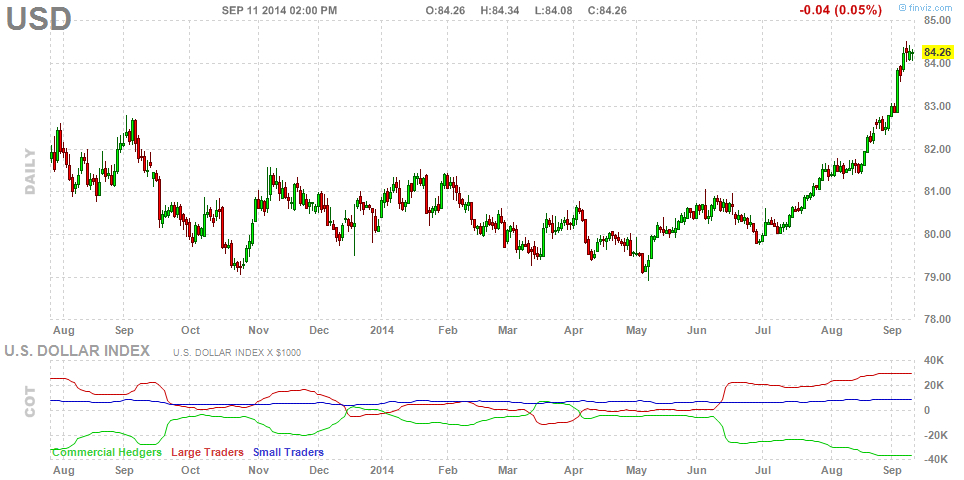Click the USD ticker title
Screen dimensions: 964x480
pyautogui.click(x=39, y=19)
